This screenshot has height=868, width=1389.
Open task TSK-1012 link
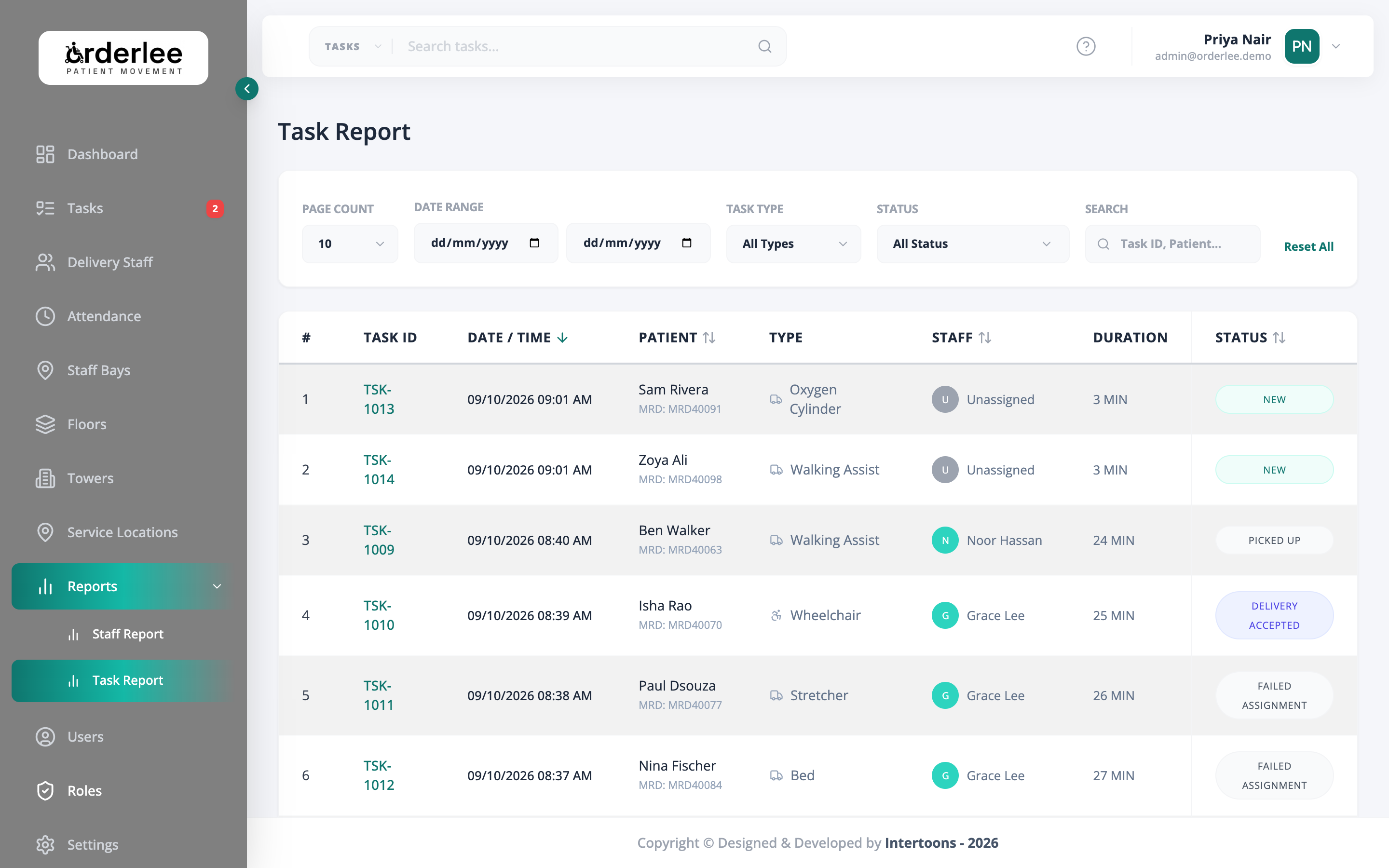[x=379, y=775]
